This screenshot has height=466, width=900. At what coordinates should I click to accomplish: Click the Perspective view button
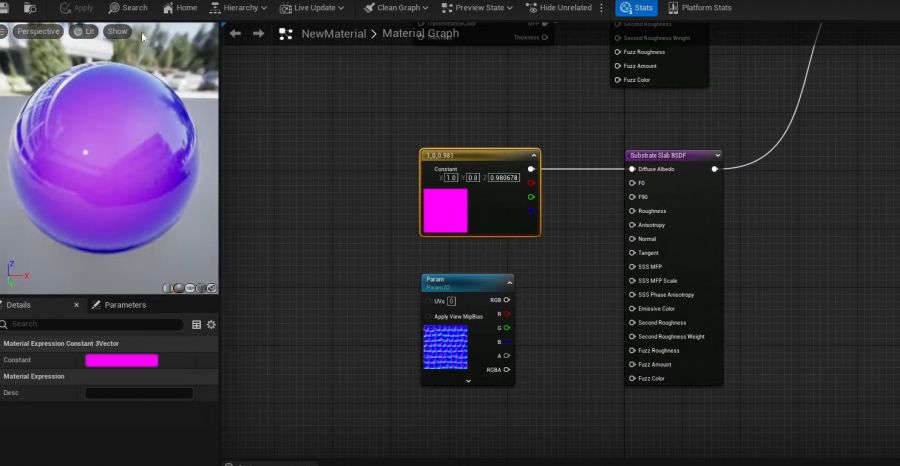click(38, 32)
